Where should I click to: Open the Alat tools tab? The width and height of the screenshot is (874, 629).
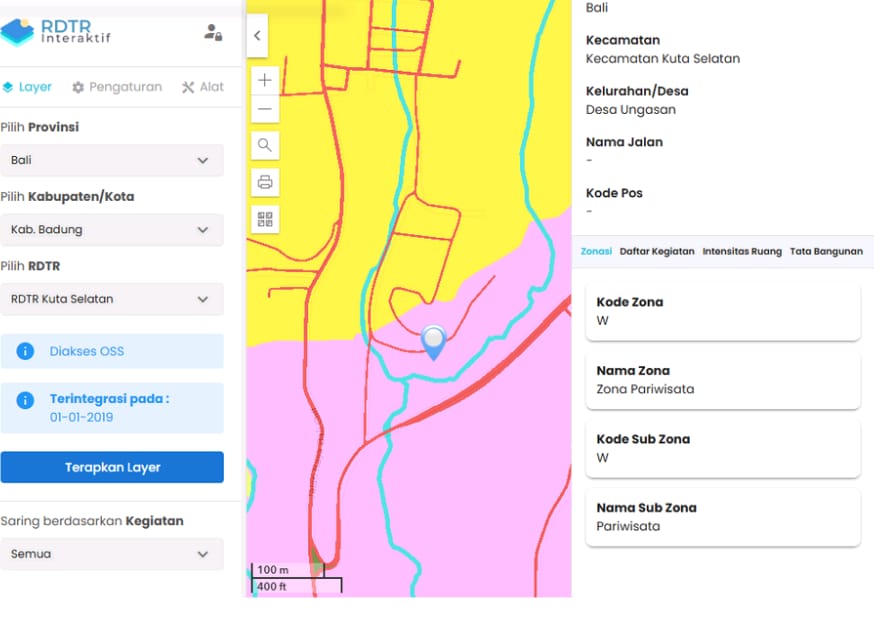[x=202, y=87]
